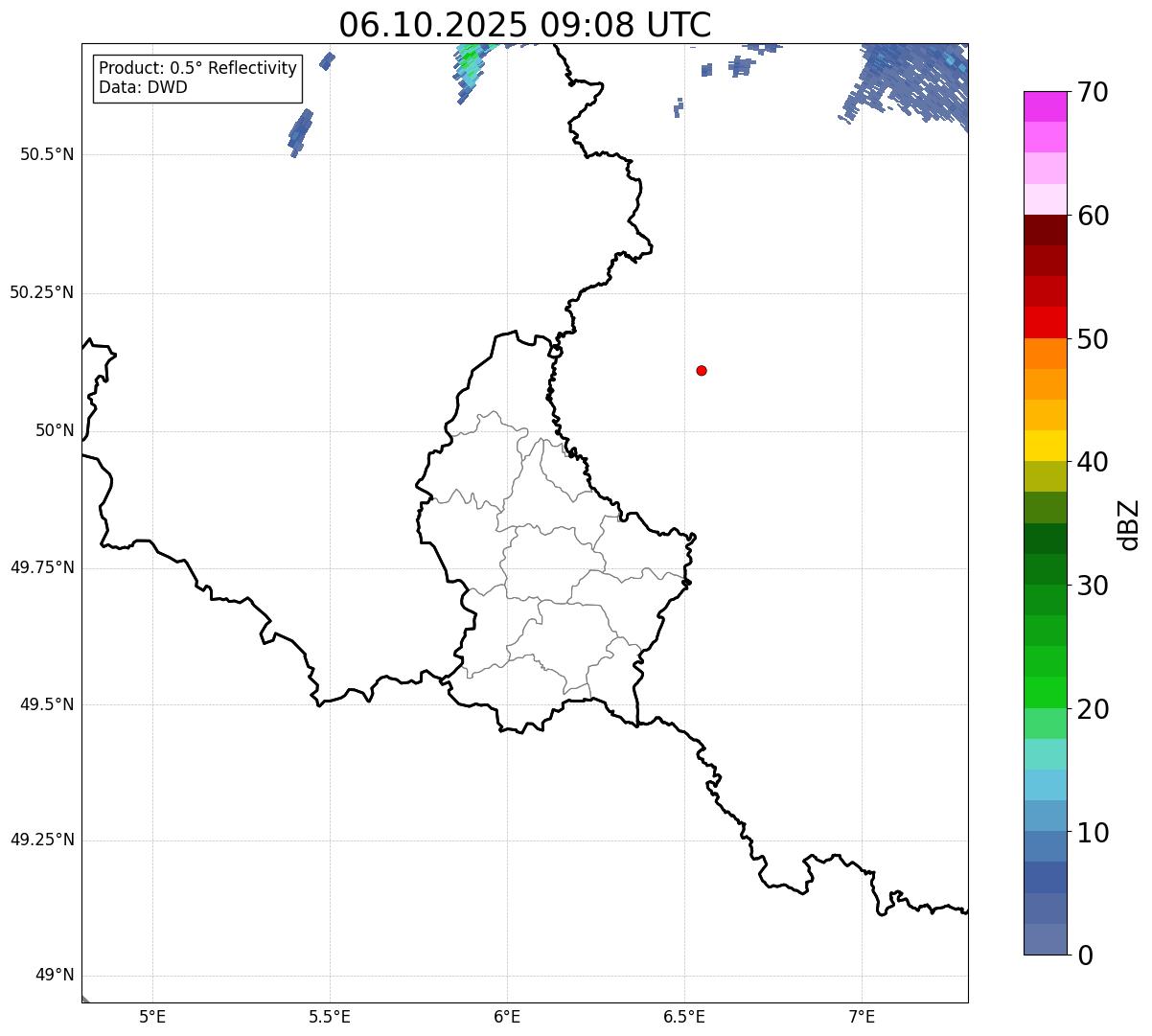Click the 50.5°N latitude label

click(x=46, y=155)
